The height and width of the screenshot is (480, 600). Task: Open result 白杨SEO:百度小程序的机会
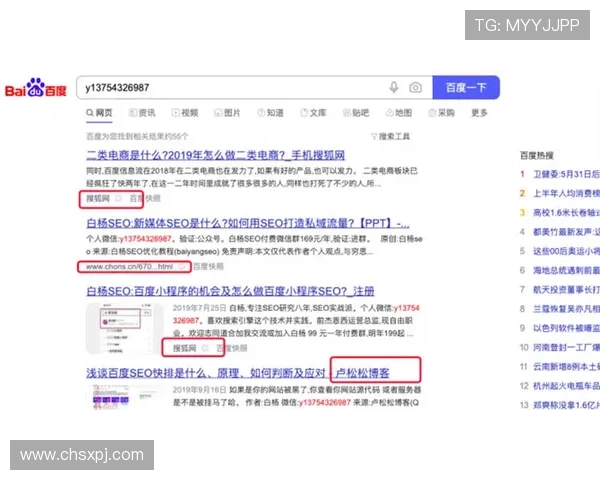(x=230, y=291)
